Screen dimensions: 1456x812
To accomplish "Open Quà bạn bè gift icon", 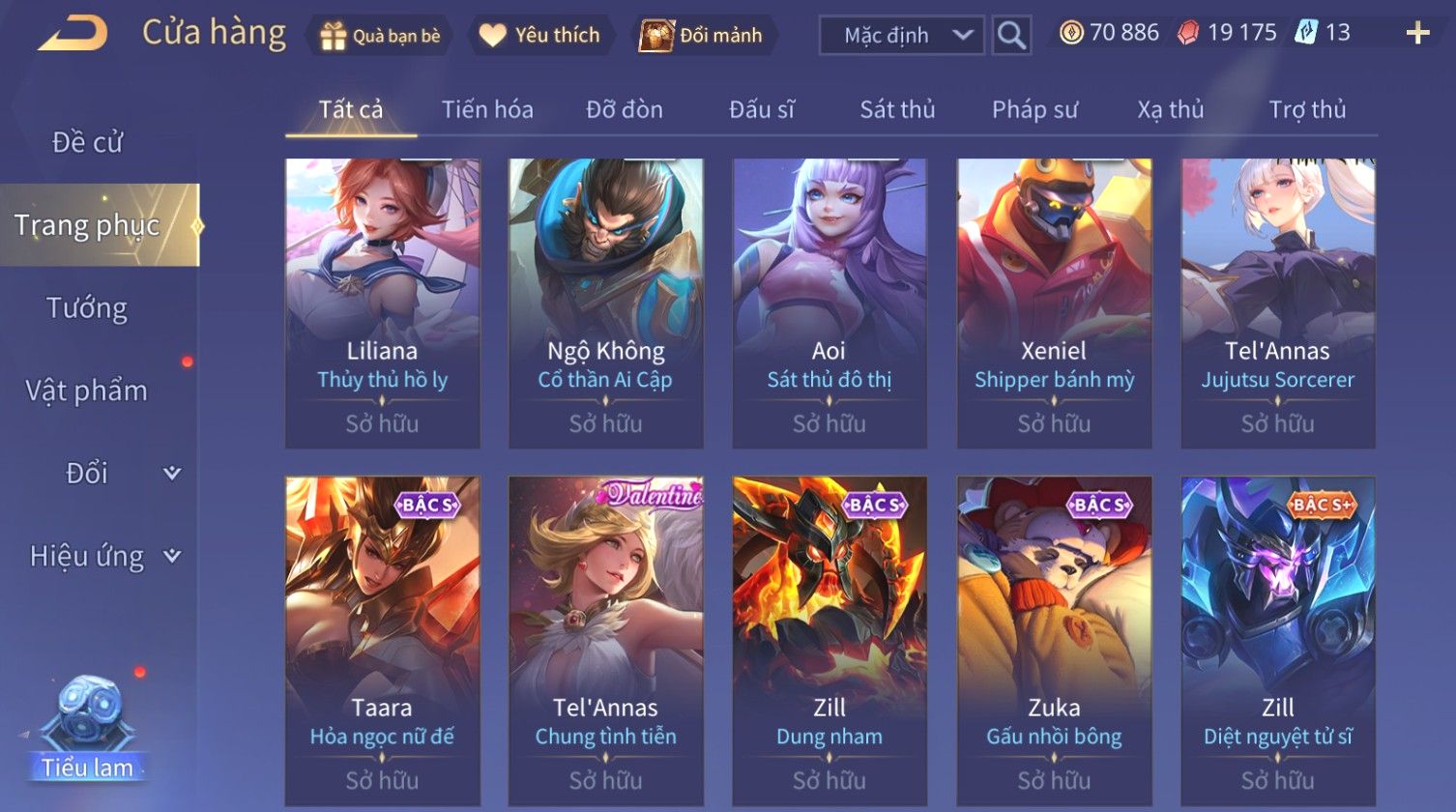I will 333,36.
